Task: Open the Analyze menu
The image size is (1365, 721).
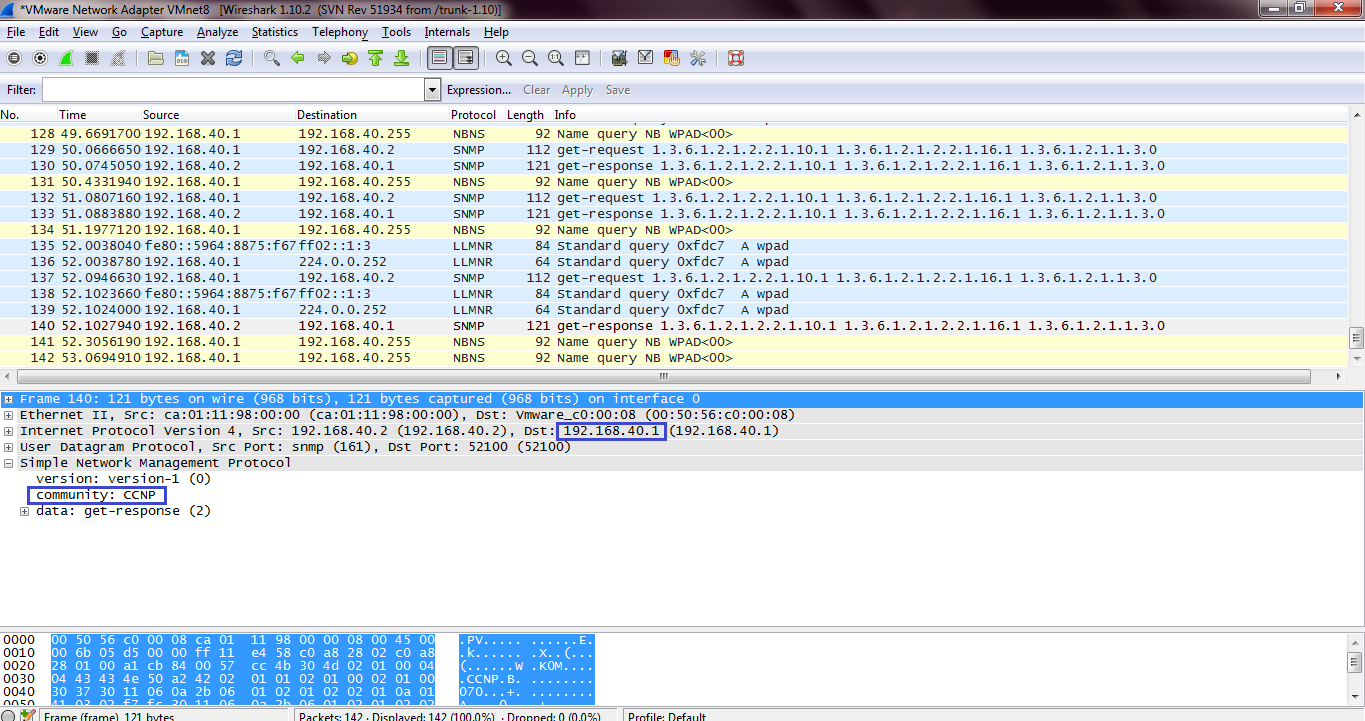Action: click(x=217, y=32)
